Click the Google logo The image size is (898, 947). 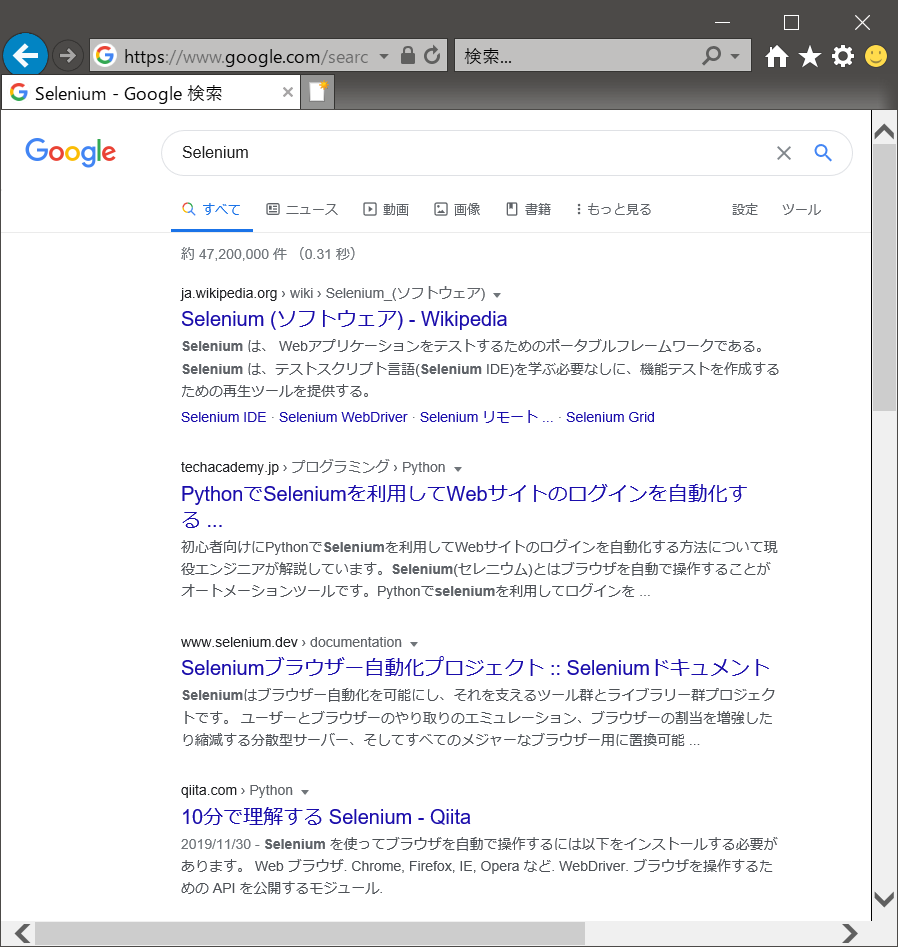click(x=70, y=152)
